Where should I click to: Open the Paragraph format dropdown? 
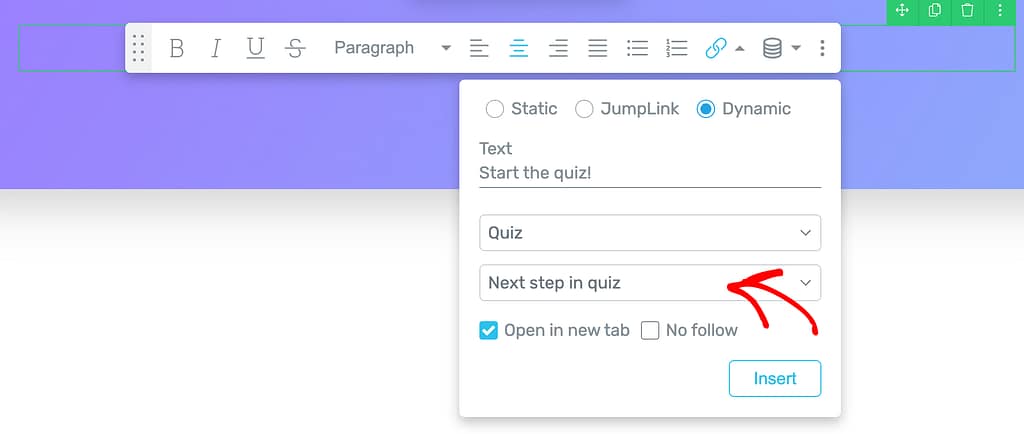pos(391,48)
